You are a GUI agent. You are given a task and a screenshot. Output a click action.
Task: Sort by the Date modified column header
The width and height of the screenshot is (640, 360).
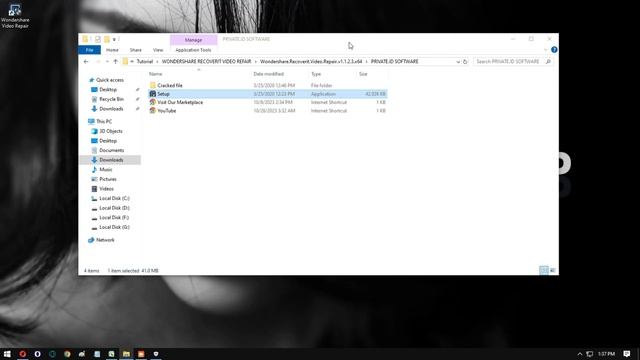(x=268, y=74)
